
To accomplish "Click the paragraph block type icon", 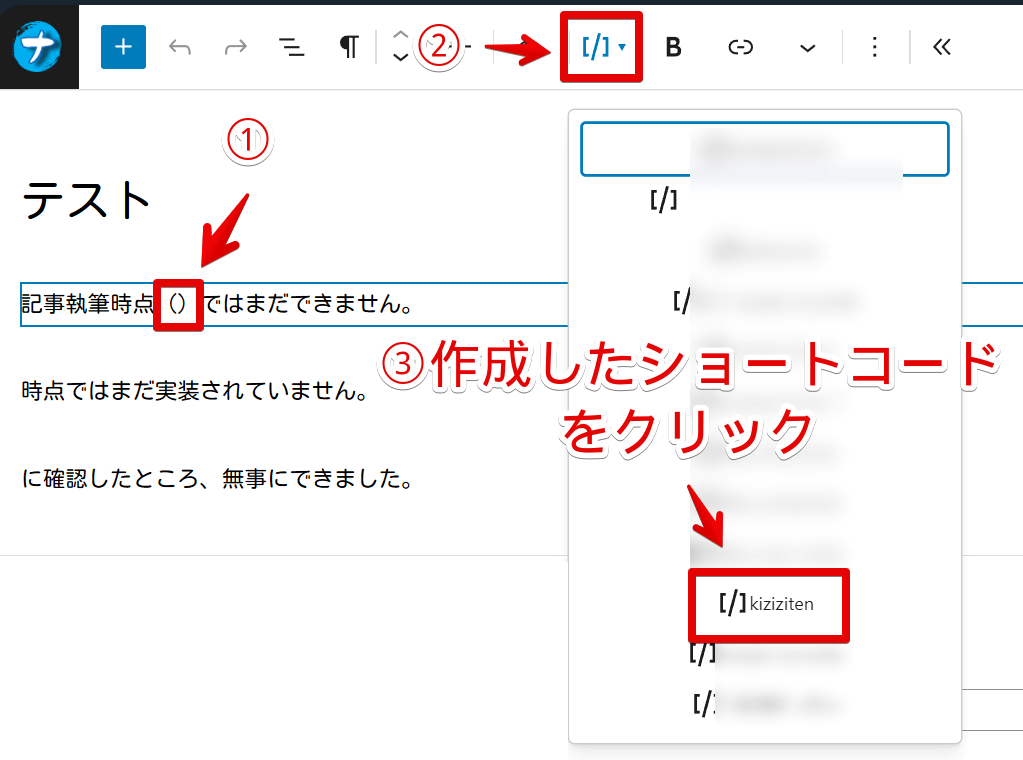I will coord(349,47).
